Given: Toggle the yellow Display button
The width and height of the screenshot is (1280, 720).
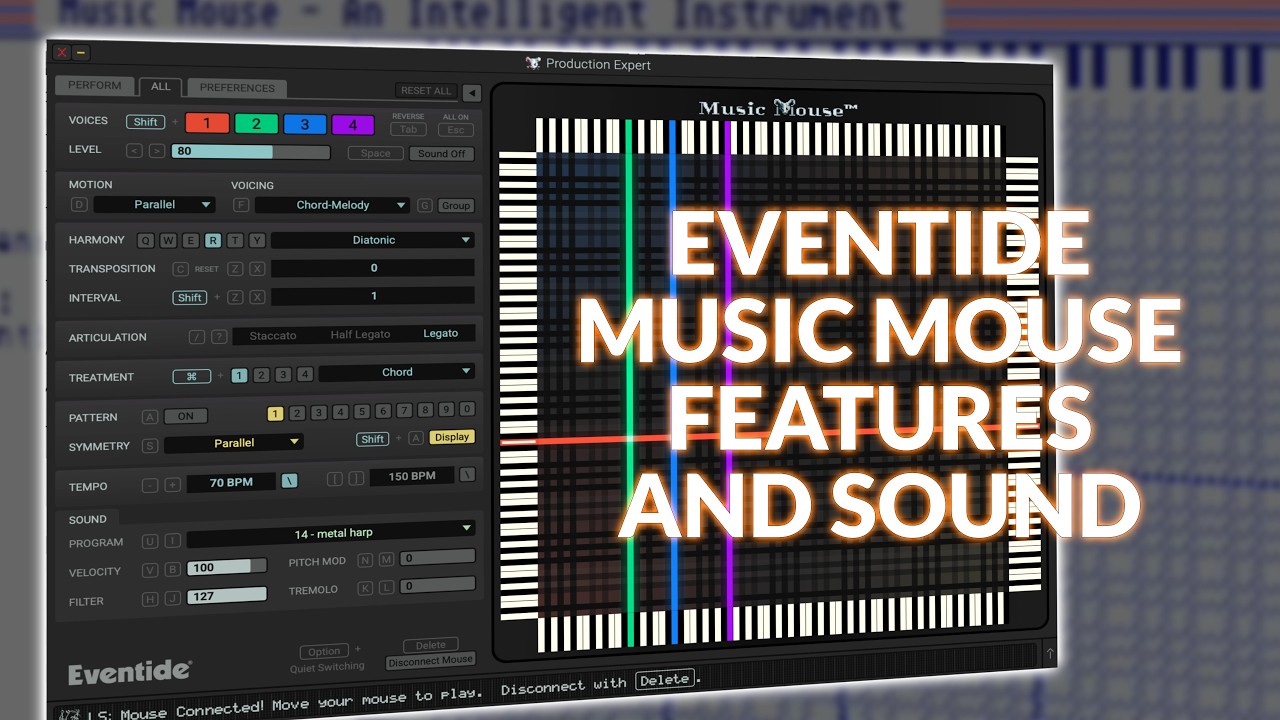Looking at the screenshot, I should (452, 437).
